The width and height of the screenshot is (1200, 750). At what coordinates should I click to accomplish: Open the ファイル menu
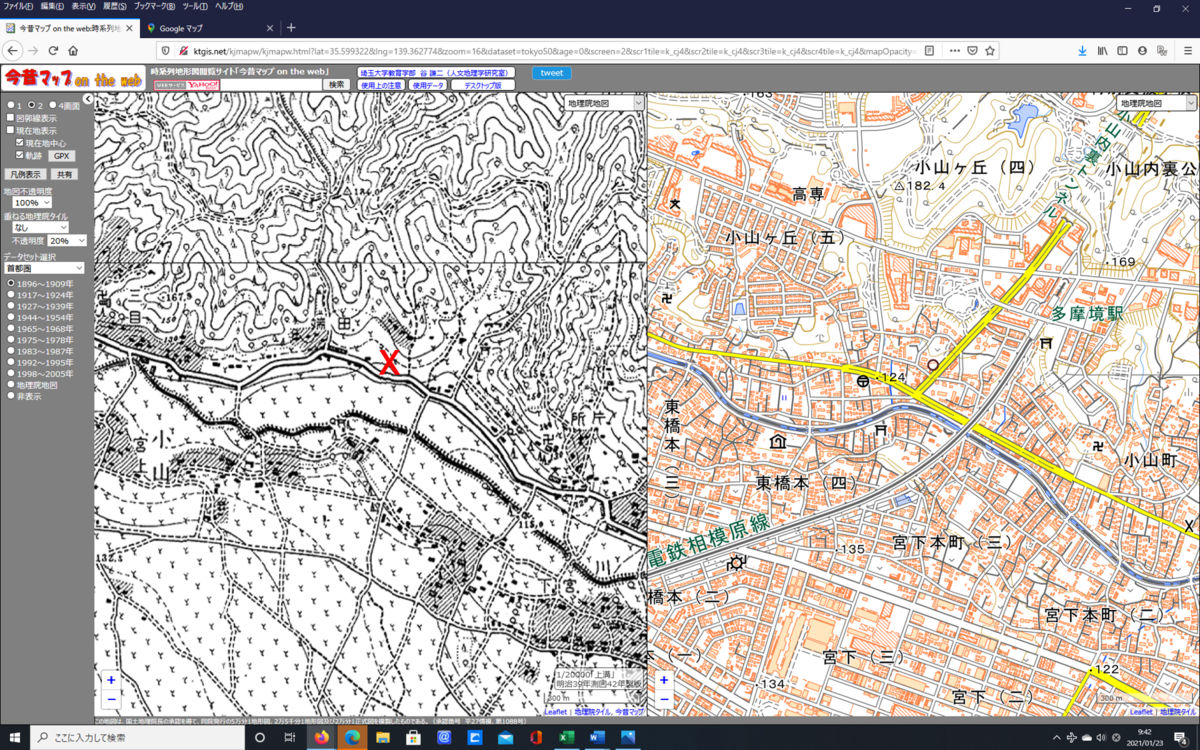[18, 6]
